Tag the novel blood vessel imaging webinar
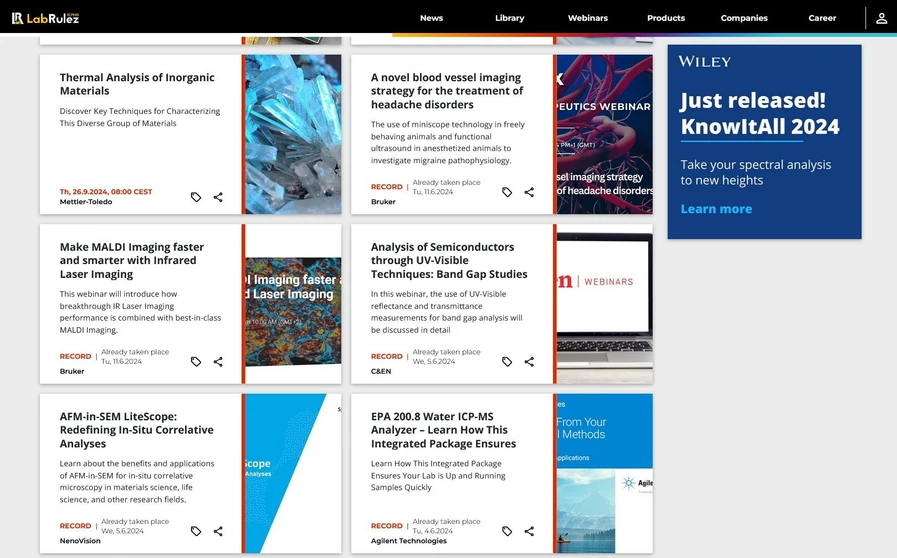The width and height of the screenshot is (897, 558). coord(507,192)
